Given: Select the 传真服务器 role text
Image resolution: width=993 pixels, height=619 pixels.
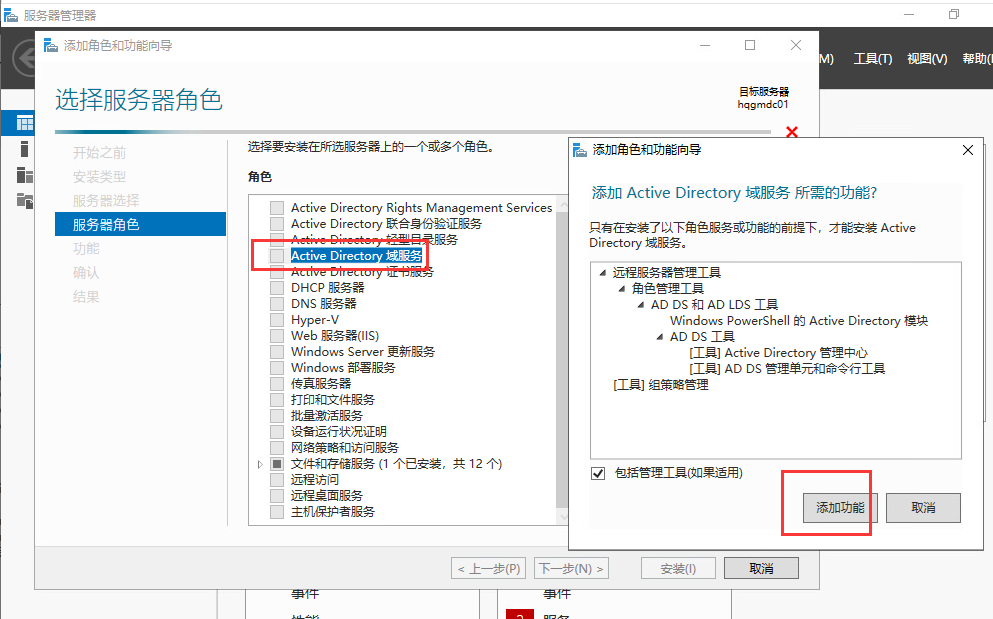Looking at the screenshot, I should tap(320, 384).
